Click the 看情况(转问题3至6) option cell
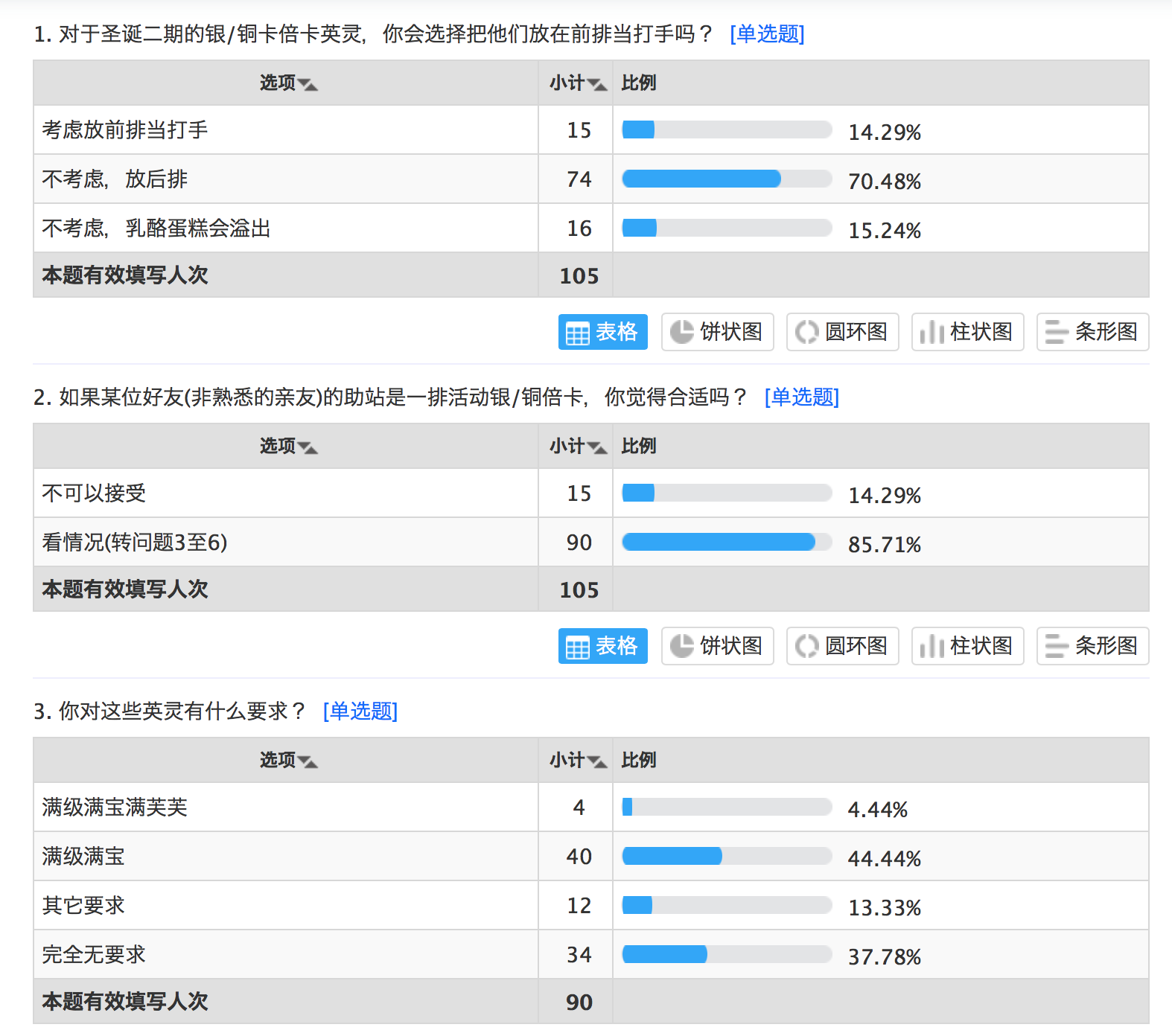The width and height of the screenshot is (1172, 1036). pos(136,543)
